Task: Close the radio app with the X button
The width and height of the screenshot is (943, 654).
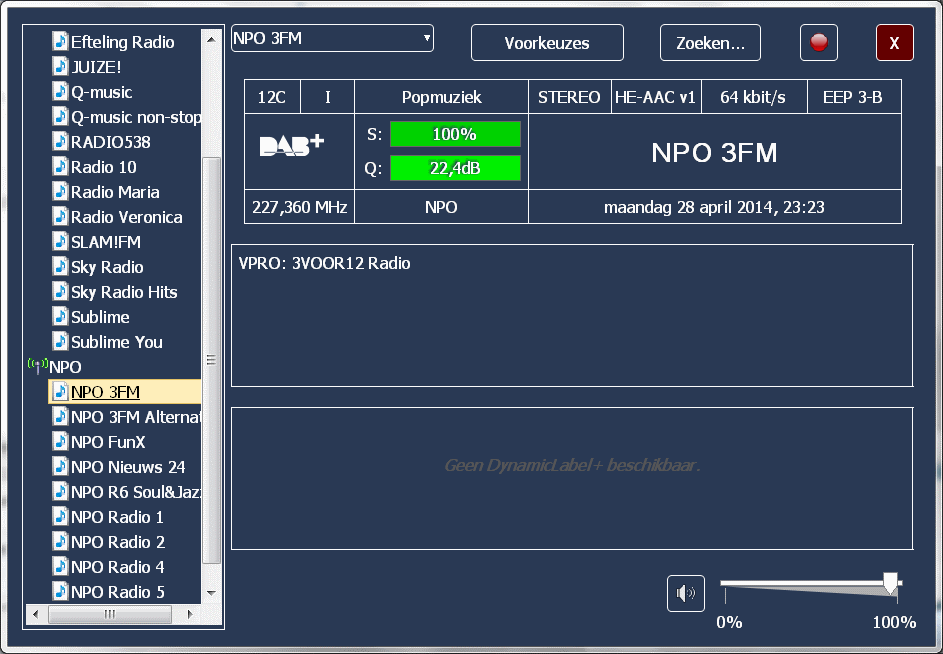Action: [894, 43]
